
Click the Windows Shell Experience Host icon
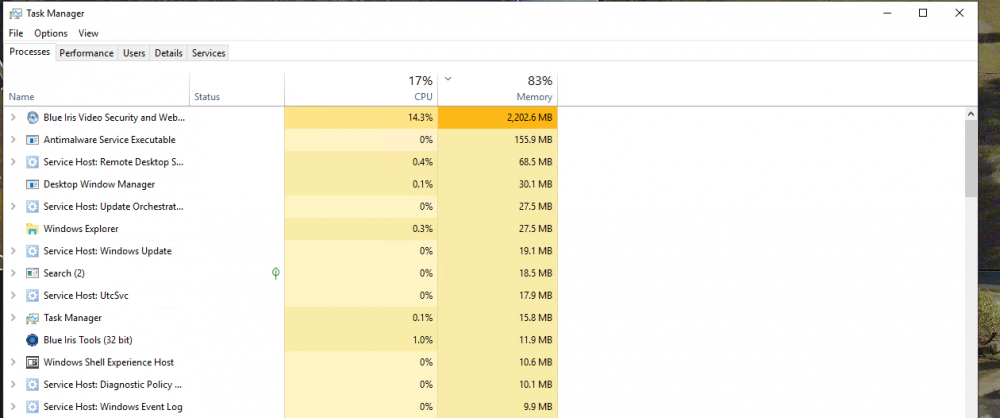tap(33, 362)
